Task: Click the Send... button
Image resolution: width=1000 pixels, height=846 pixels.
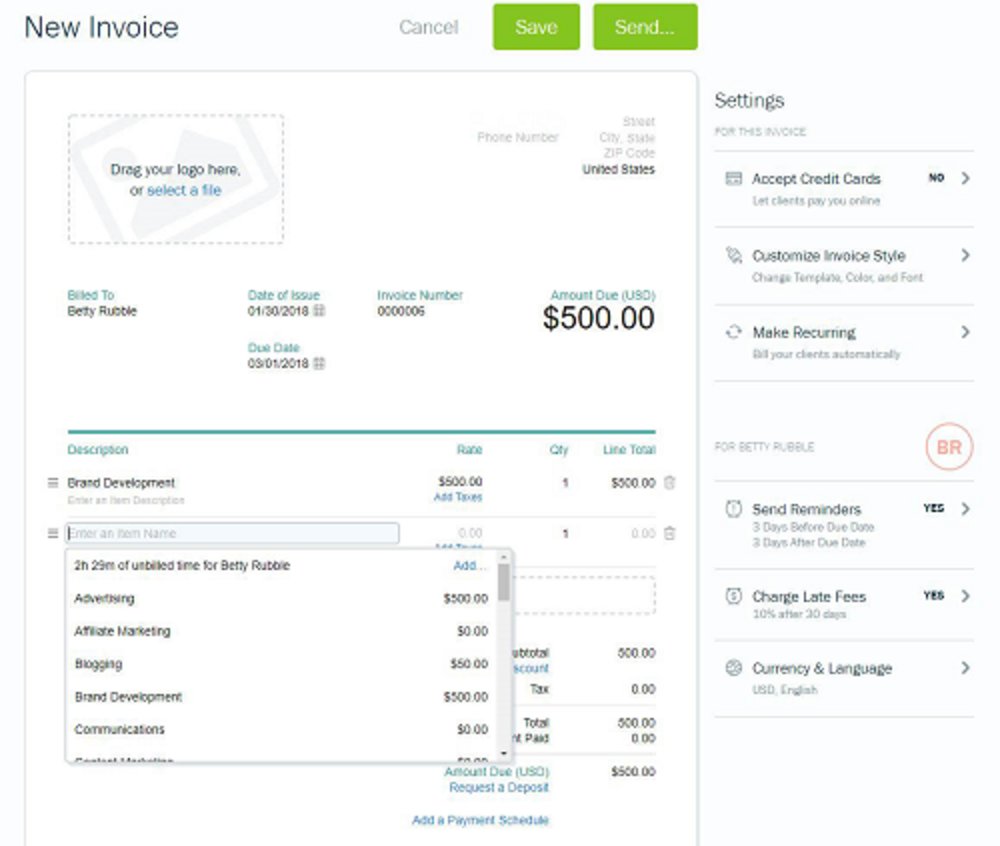Action: click(645, 27)
